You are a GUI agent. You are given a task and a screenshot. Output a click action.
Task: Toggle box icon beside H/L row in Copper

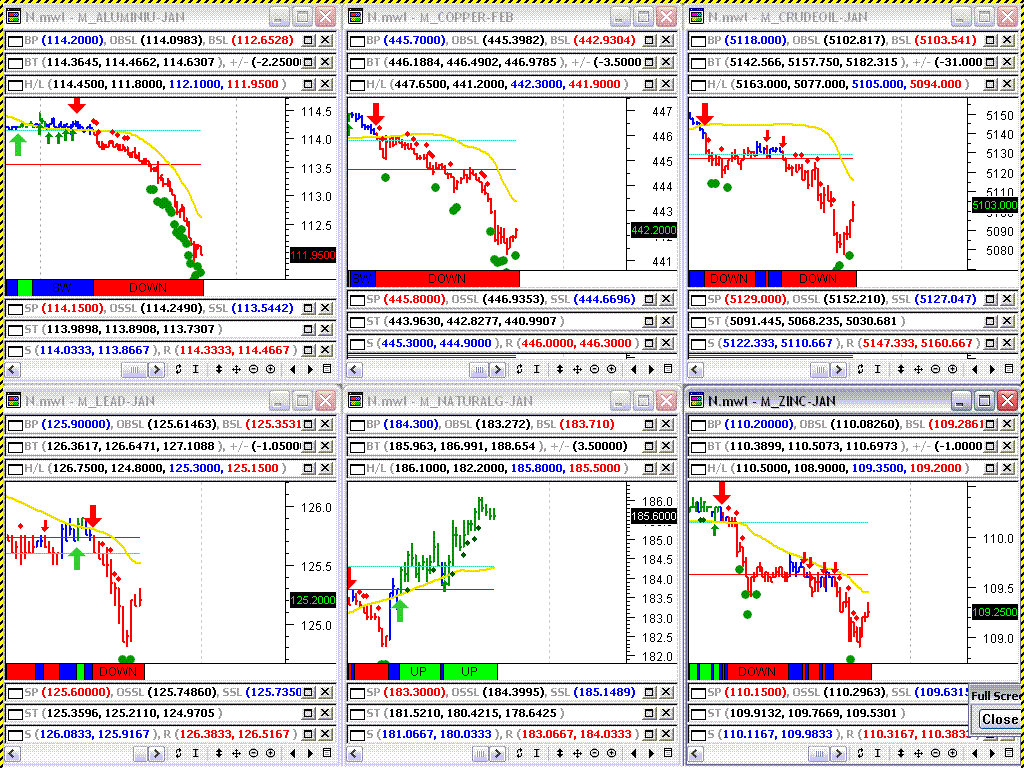pyautogui.click(x=356, y=84)
